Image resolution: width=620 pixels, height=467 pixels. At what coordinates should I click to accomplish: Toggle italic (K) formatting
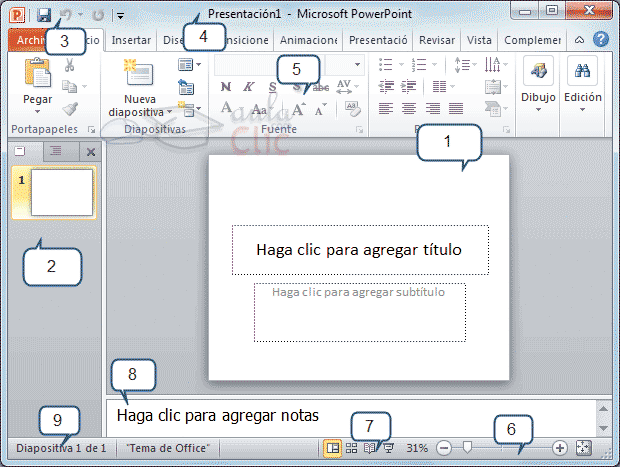coord(249,87)
